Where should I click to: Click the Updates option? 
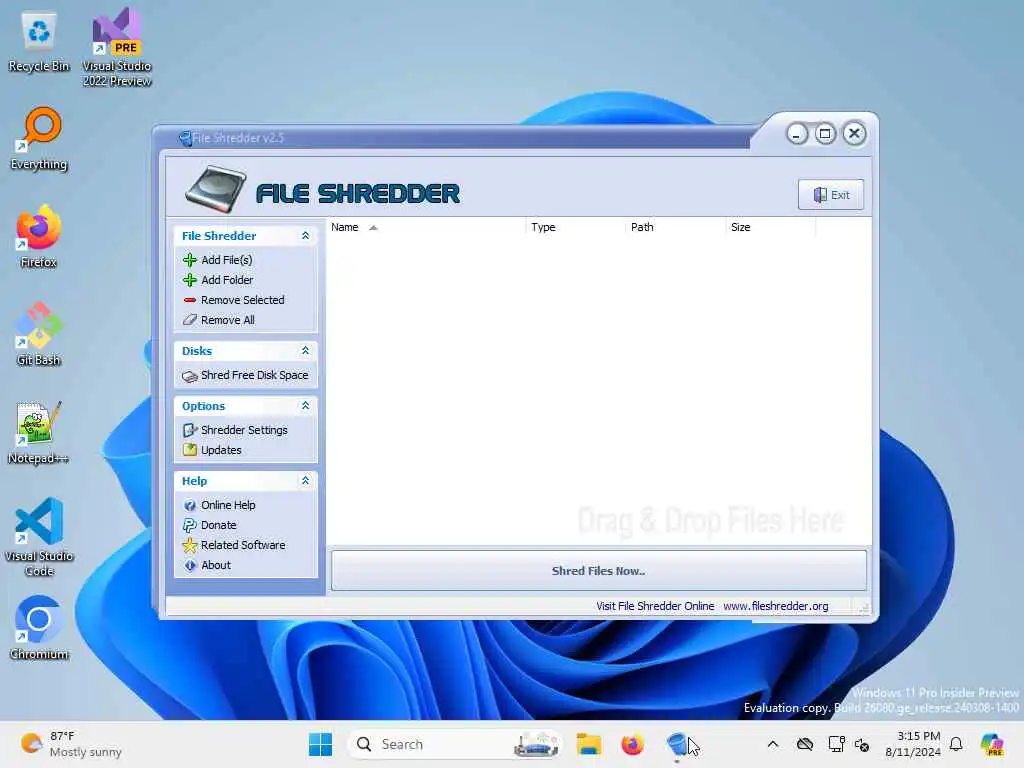coord(221,450)
